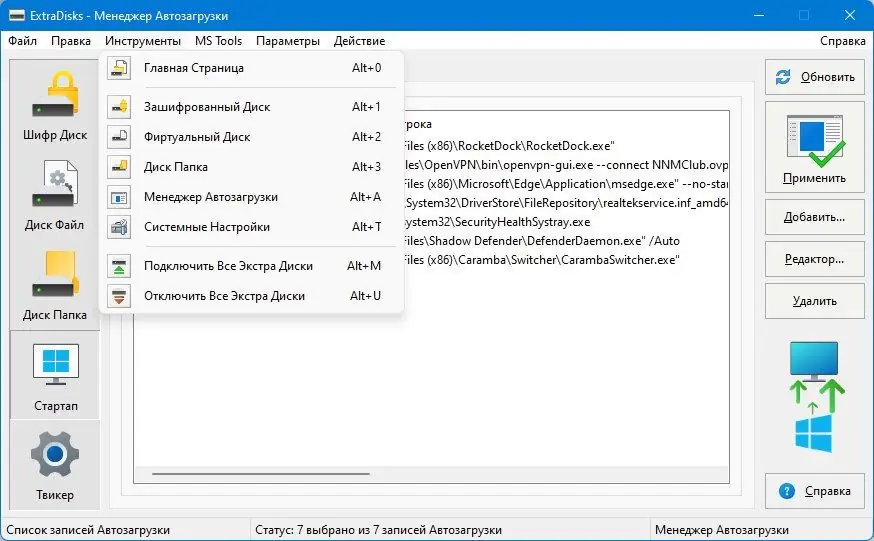Screen dimensions: 874x541
Task: Open the Правка menu
Action: click(71, 41)
